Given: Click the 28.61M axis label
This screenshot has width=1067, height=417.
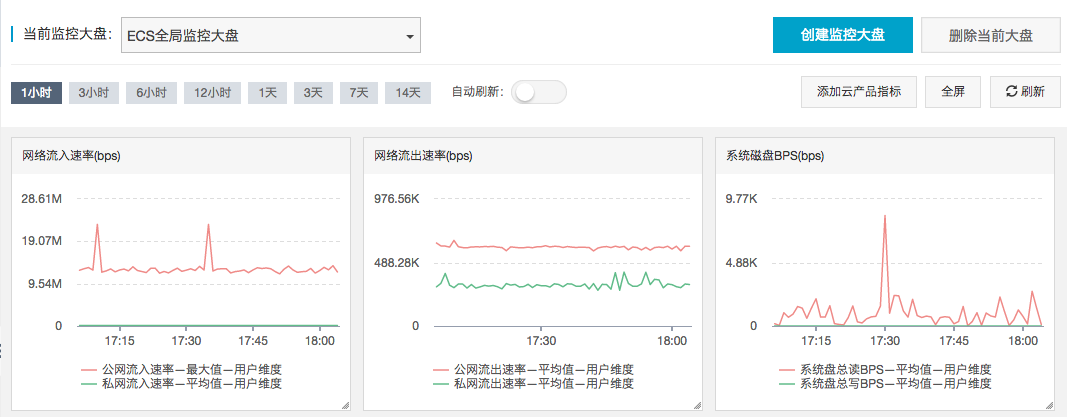Looking at the screenshot, I should [x=42, y=199].
